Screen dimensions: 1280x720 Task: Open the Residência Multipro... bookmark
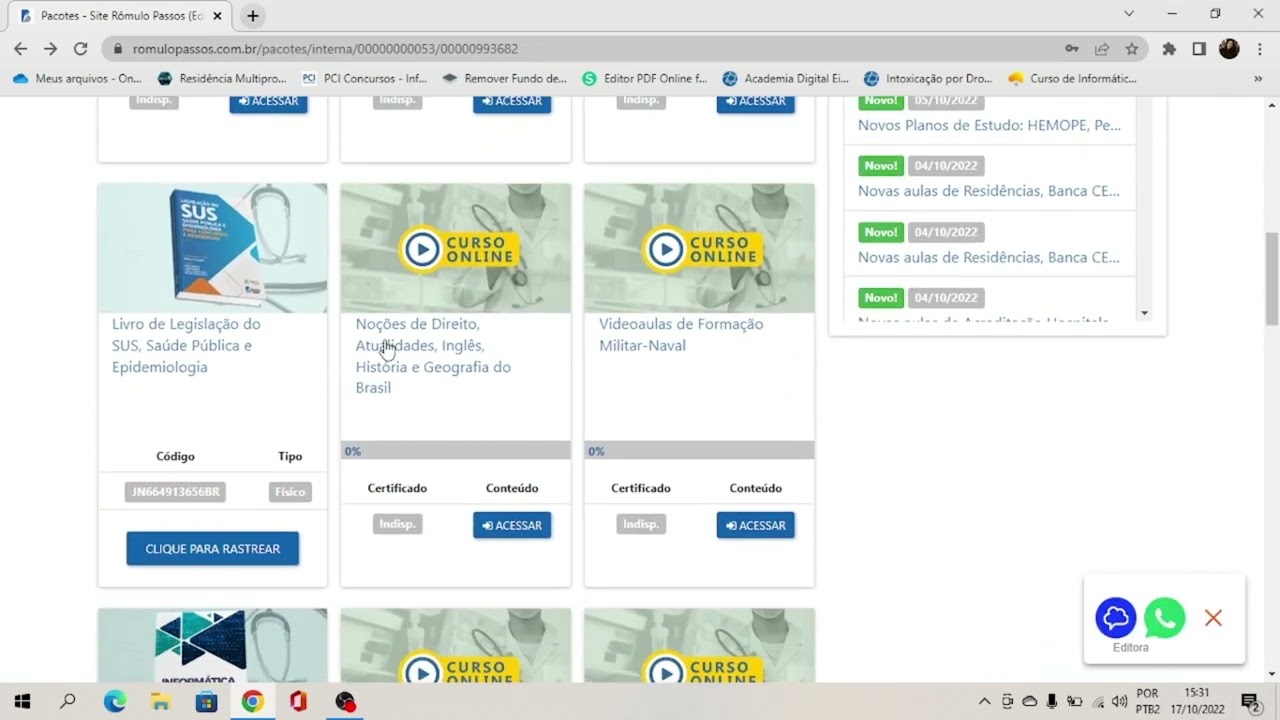pyautogui.click(x=222, y=78)
